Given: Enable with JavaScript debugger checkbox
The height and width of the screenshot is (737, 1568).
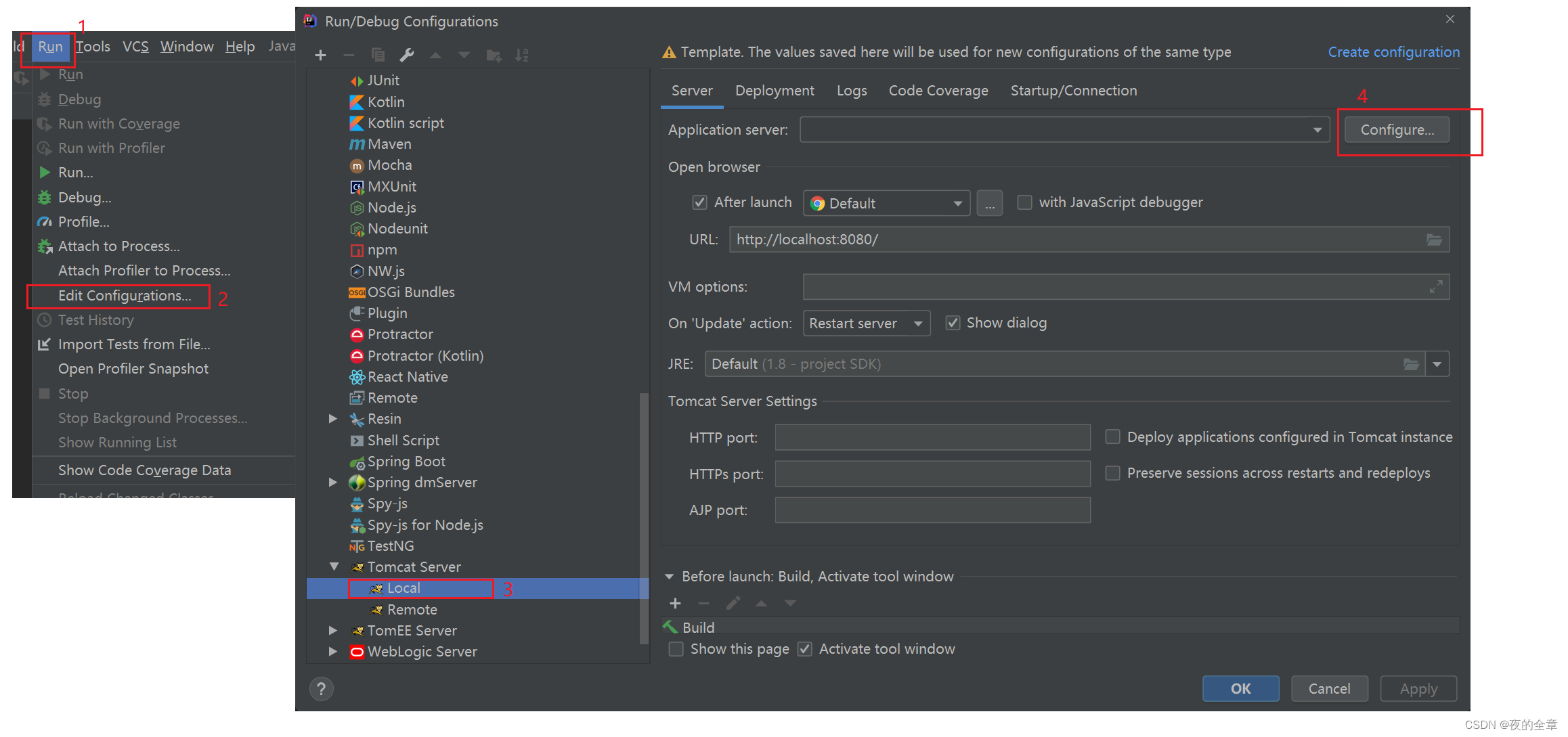Looking at the screenshot, I should (1024, 202).
